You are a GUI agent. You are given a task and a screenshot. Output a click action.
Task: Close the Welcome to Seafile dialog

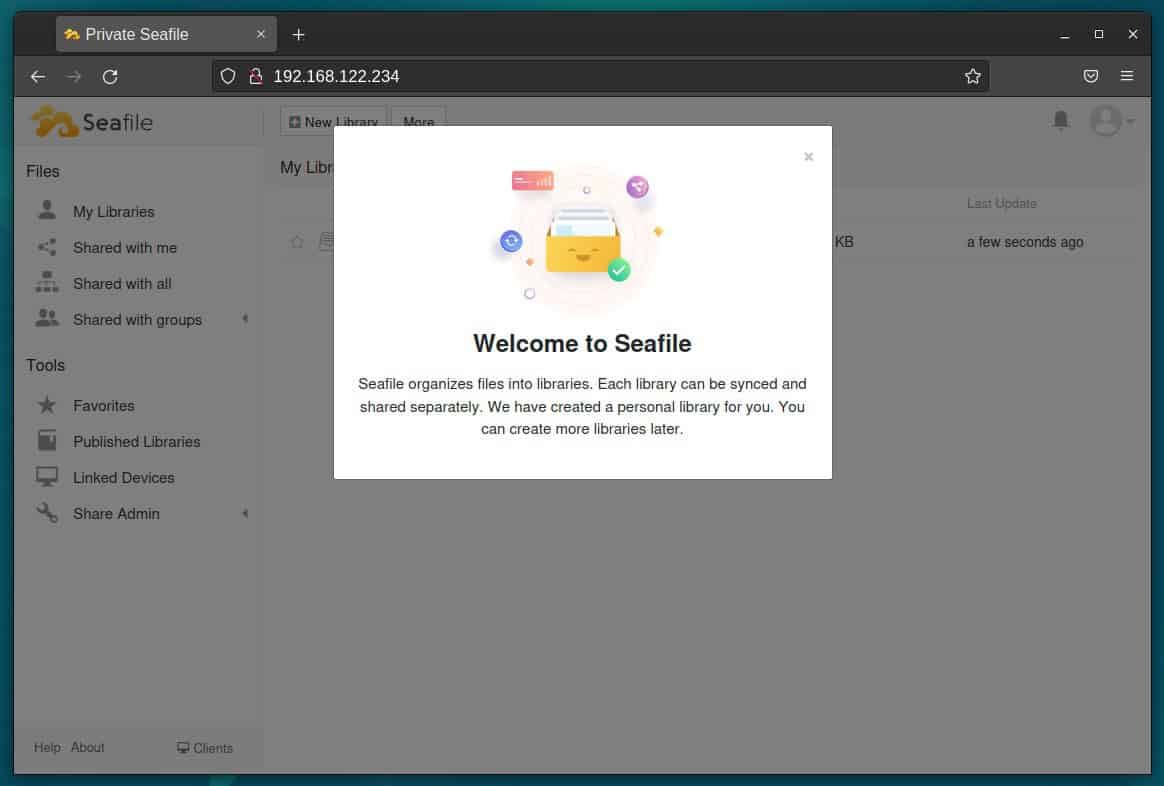[808, 156]
